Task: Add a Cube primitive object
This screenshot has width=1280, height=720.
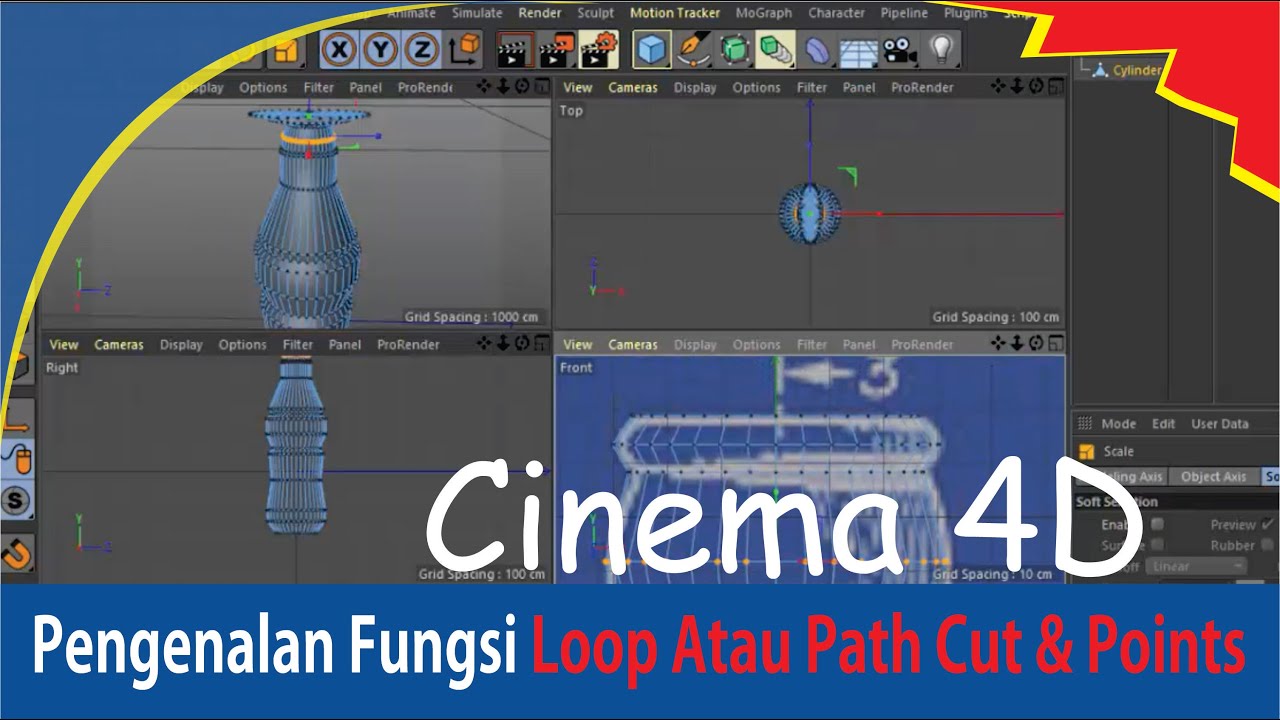Action: click(652, 49)
